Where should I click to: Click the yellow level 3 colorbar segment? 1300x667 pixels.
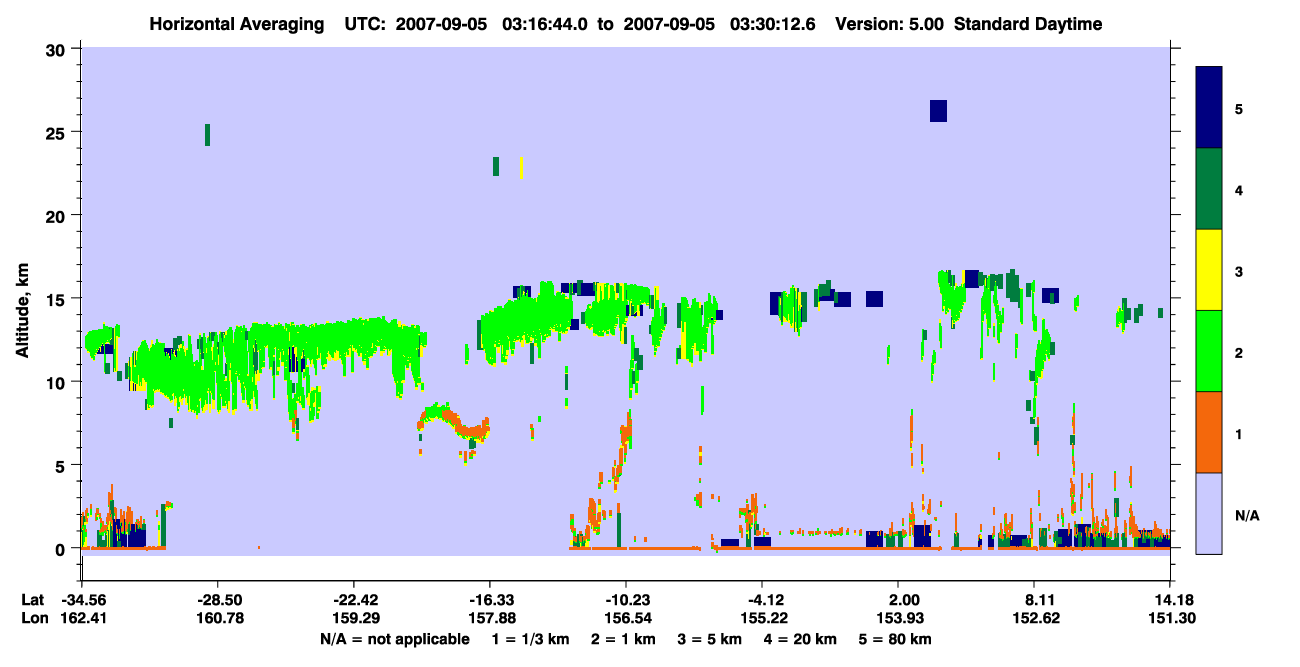(x=1209, y=270)
